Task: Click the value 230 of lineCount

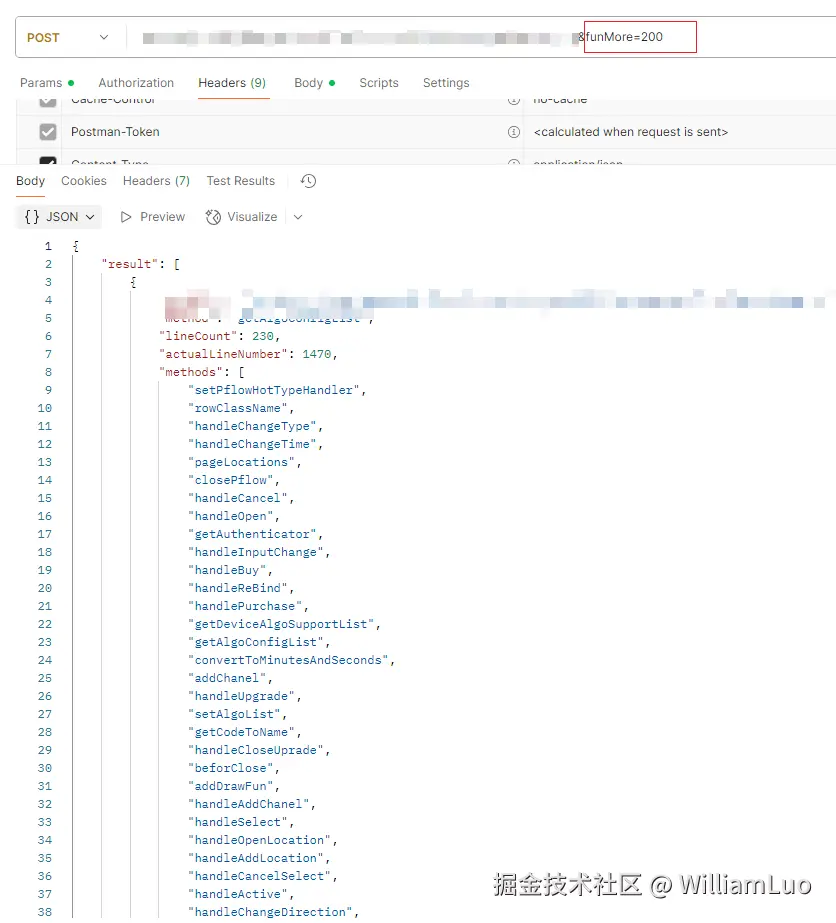Action: pos(263,336)
